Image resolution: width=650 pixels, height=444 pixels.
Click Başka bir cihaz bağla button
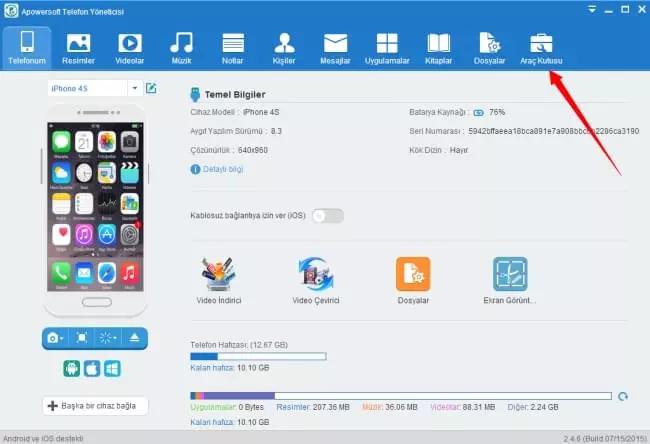coord(95,406)
